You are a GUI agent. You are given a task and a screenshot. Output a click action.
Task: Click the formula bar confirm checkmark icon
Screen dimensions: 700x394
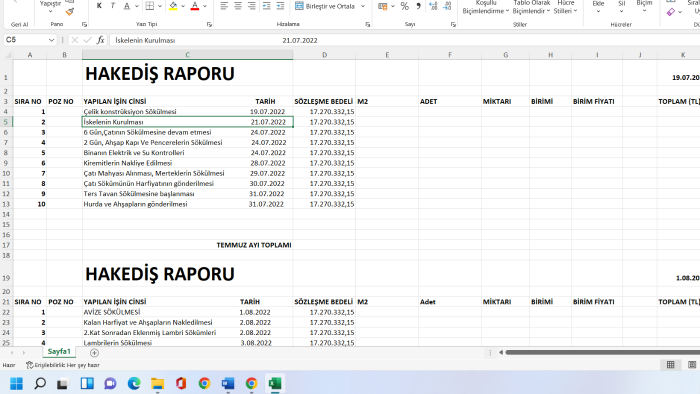[88, 40]
